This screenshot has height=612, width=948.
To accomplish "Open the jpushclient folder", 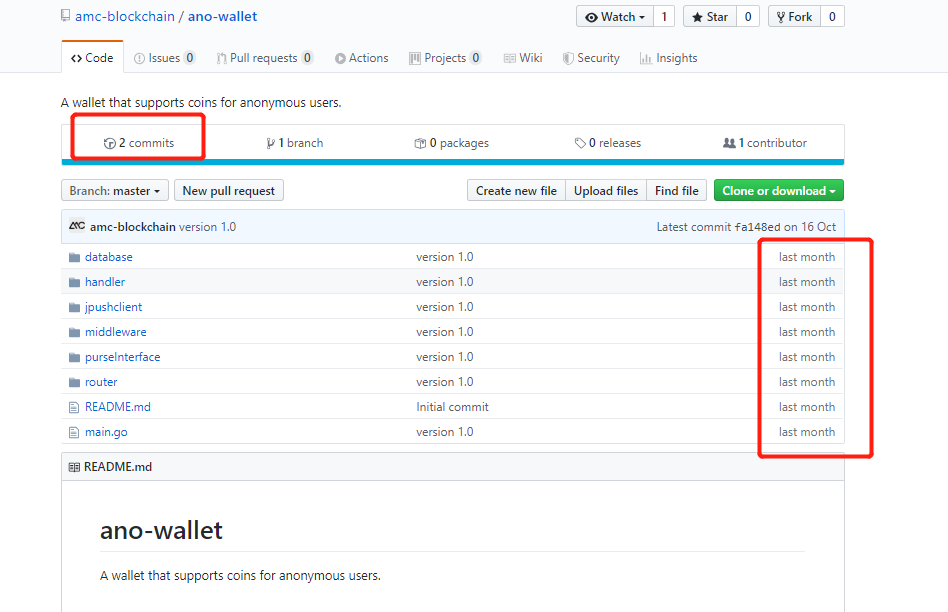I will 114,307.
